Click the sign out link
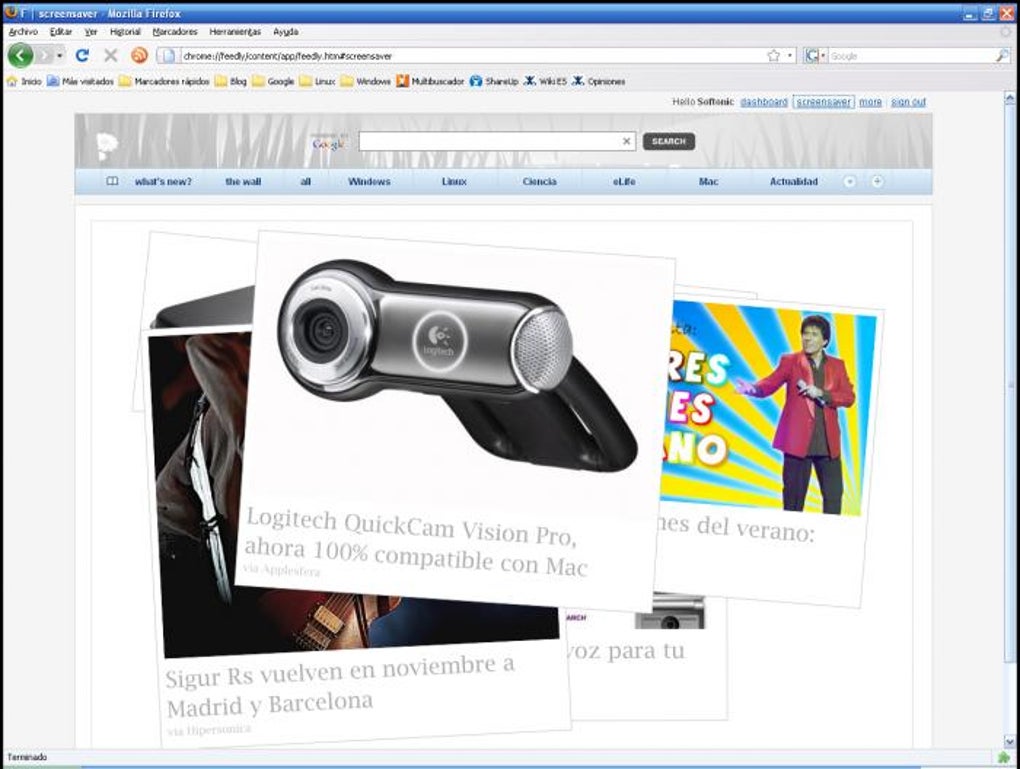The width and height of the screenshot is (1020, 769). tap(908, 102)
